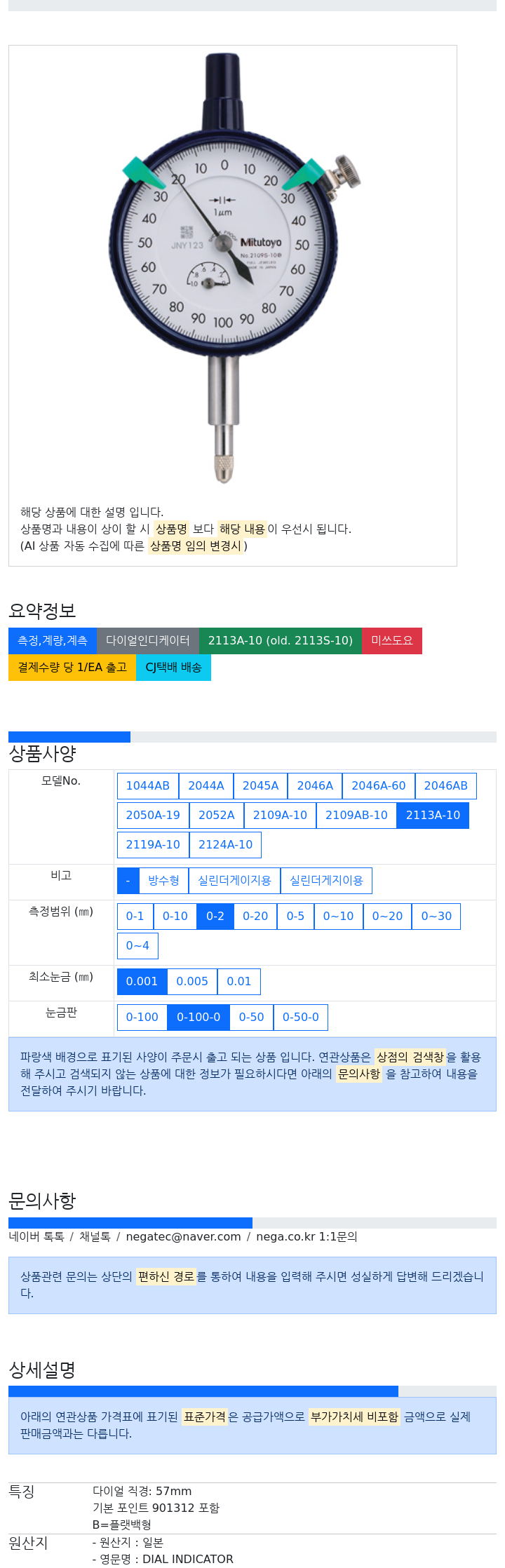Click the CJ택배 배송 shipping tag
Screen dimensions: 505x1568
[x=173, y=668]
